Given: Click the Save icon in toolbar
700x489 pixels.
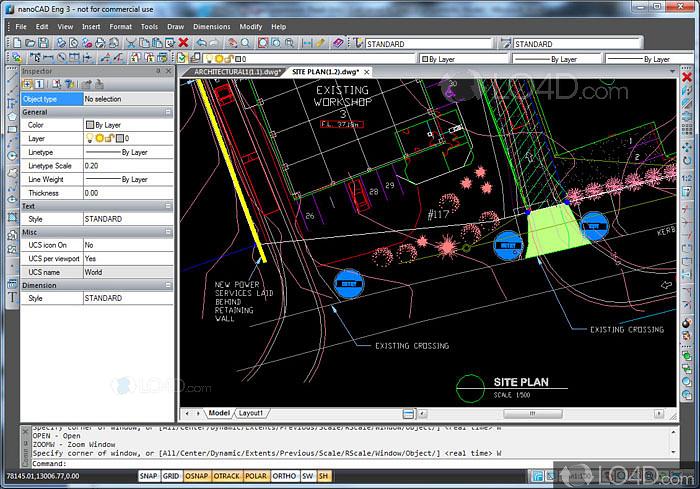Looking at the screenshot, I should pos(43,43).
